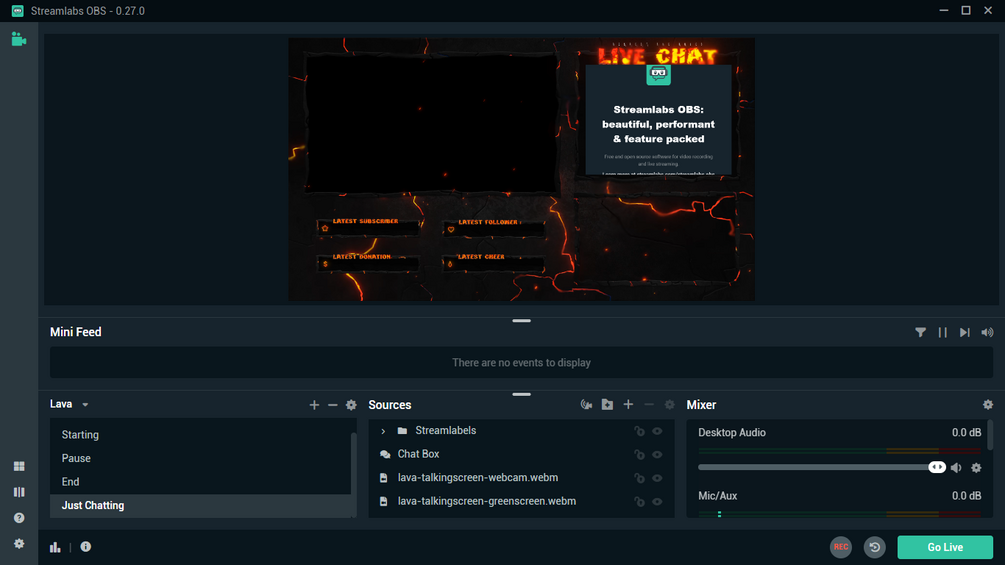
Task: Remove selected source with minus icon
Action: 649,404
